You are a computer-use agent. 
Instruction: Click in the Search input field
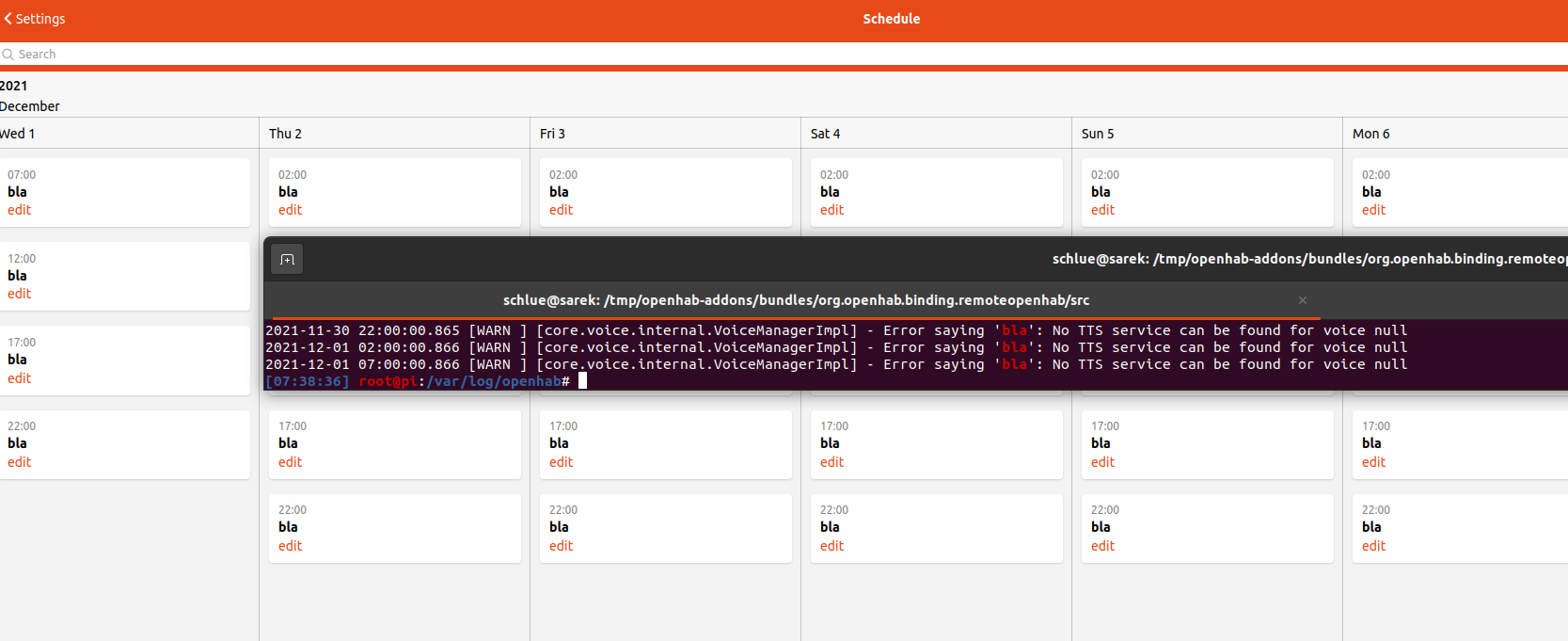click(376, 55)
